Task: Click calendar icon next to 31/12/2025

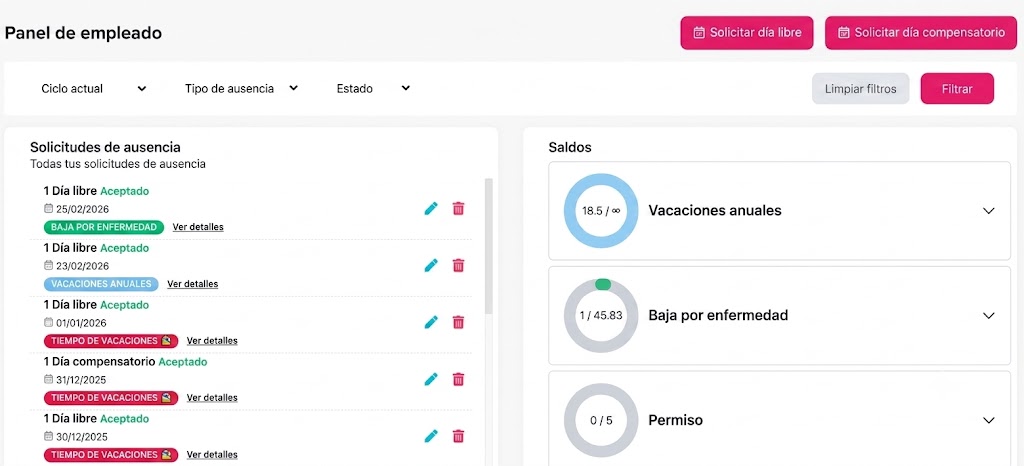Action: [x=48, y=379]
